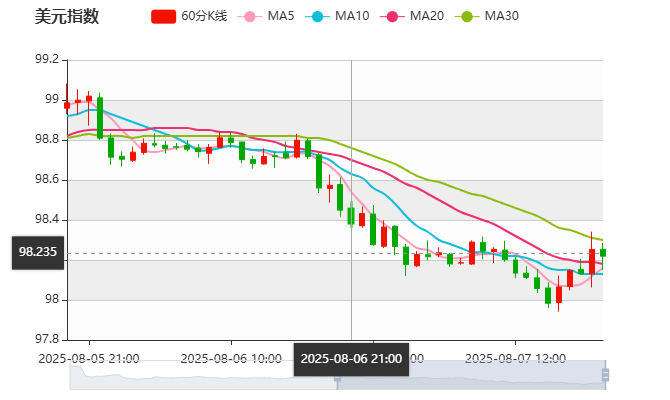
Task: Click the 2025-08-06 21:00 time pointer label
Action: pos(351,358)
